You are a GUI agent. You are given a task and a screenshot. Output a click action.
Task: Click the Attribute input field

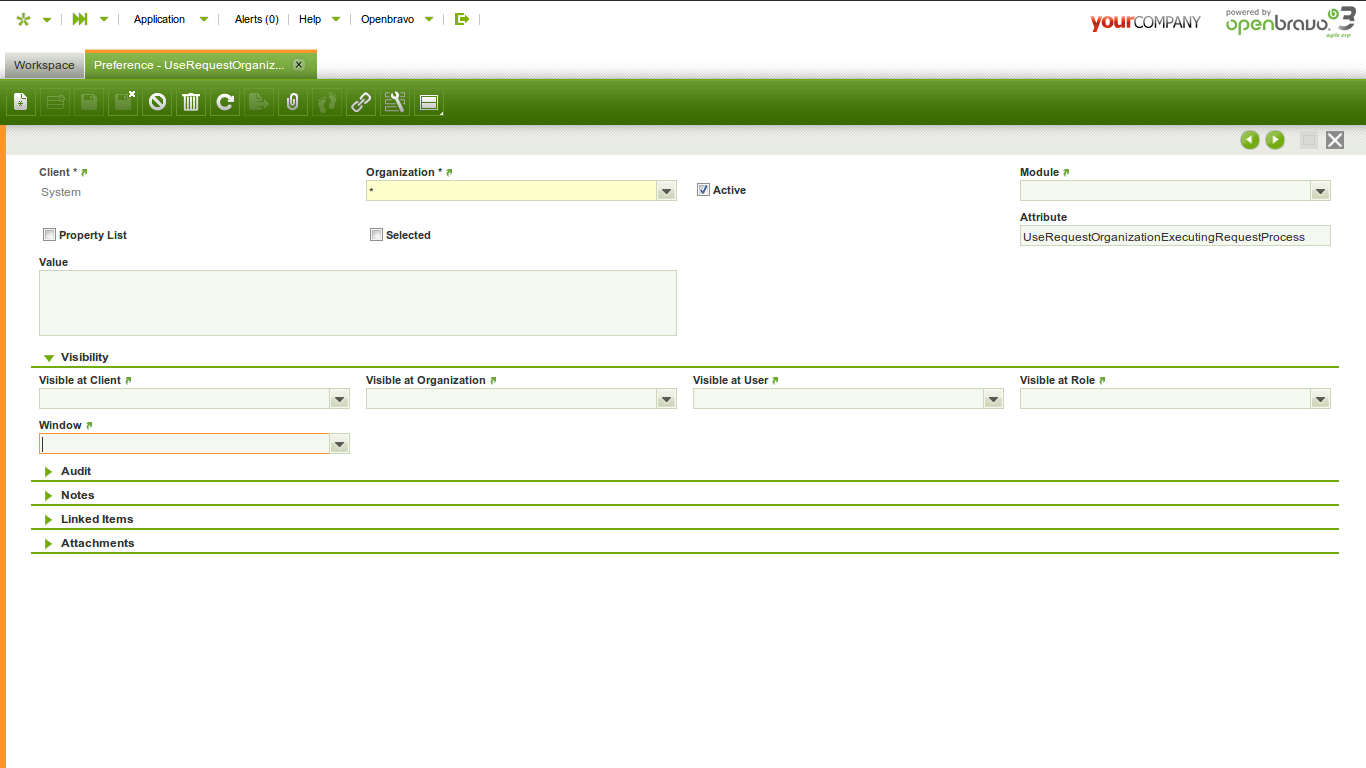click(1175, 236)
